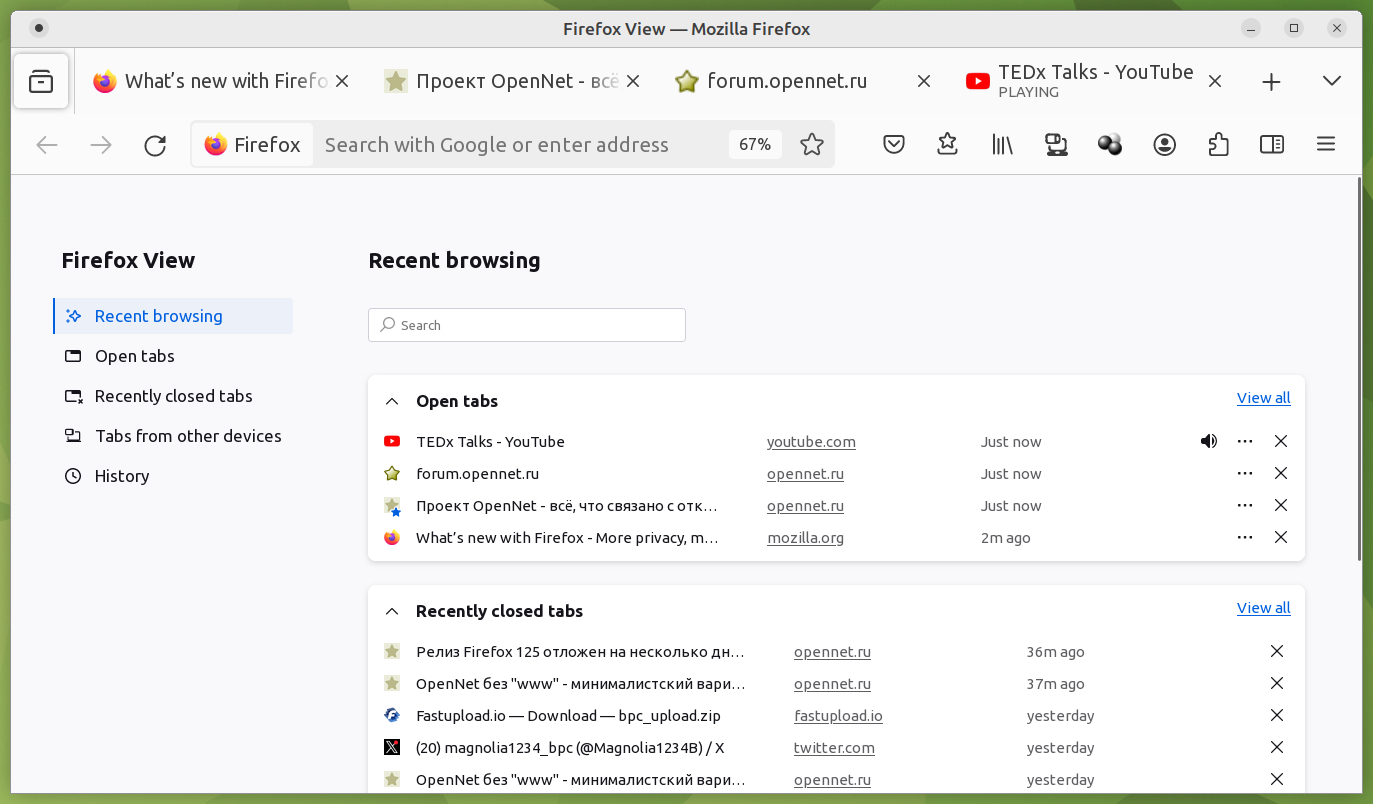1373x804 pixels.
Task: Switch to the forum.opennet.ru tab
Action: coord(786,82)
